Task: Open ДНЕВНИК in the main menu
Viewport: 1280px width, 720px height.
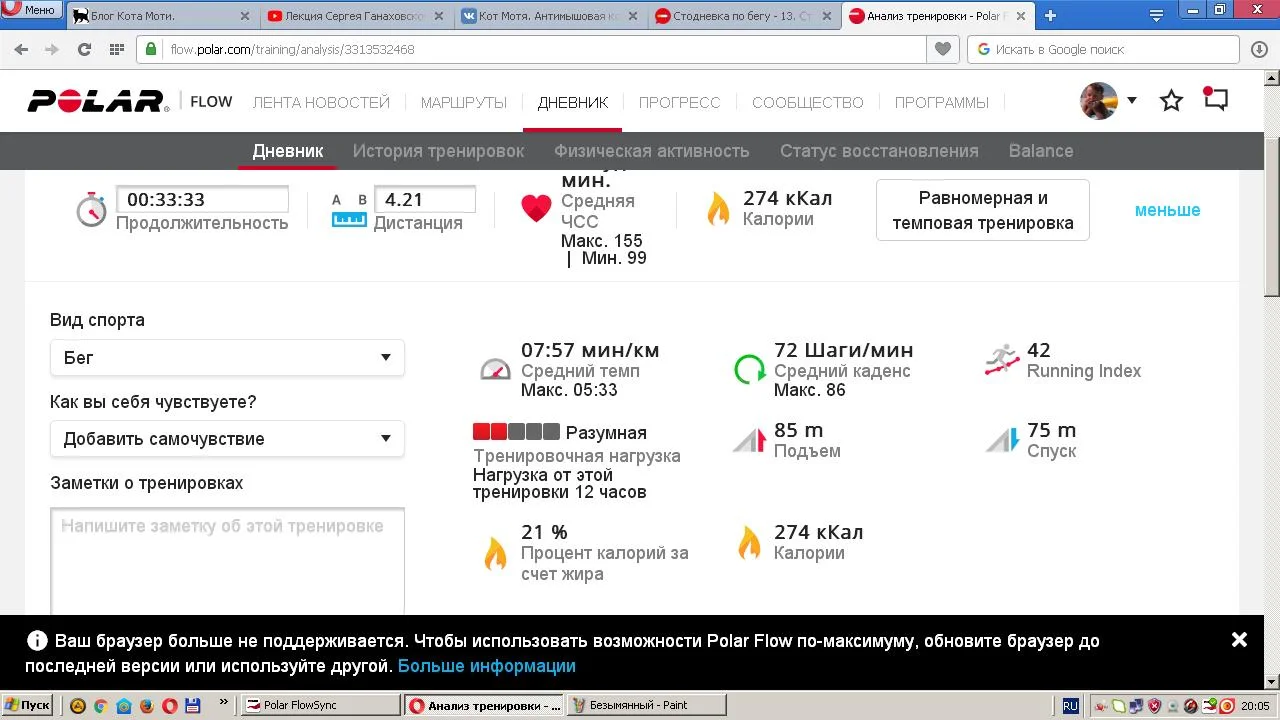Action: click(572, 102)
